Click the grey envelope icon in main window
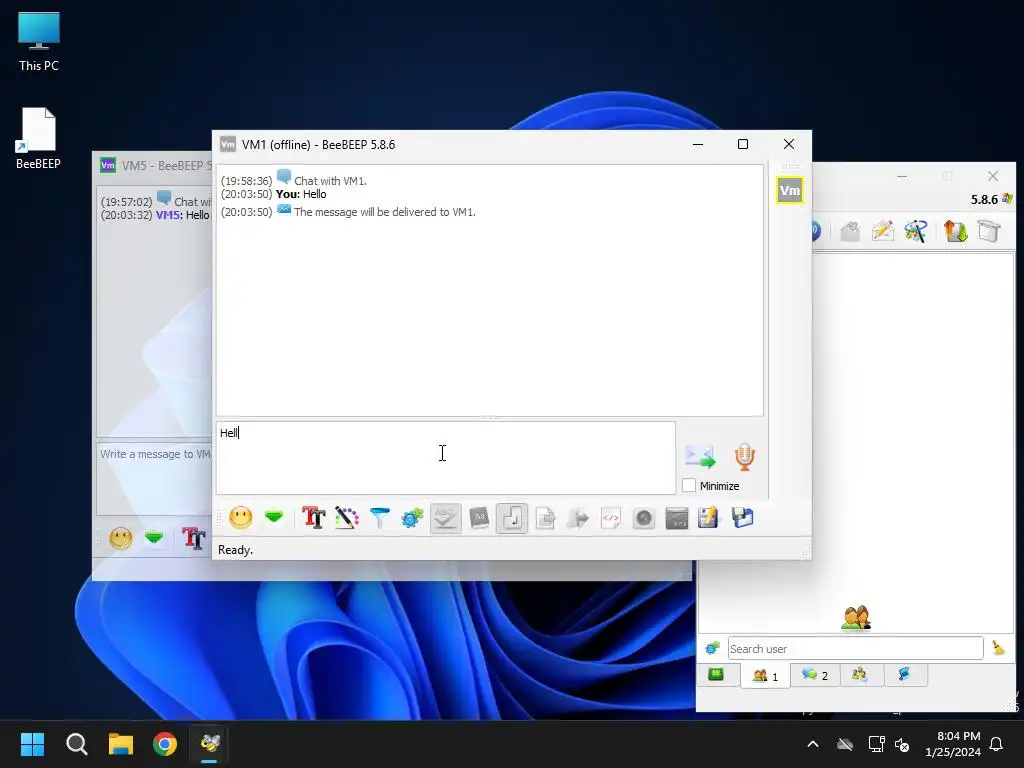Image resolution: width=1024 pixels, height=768 pixels. (850, 231)
